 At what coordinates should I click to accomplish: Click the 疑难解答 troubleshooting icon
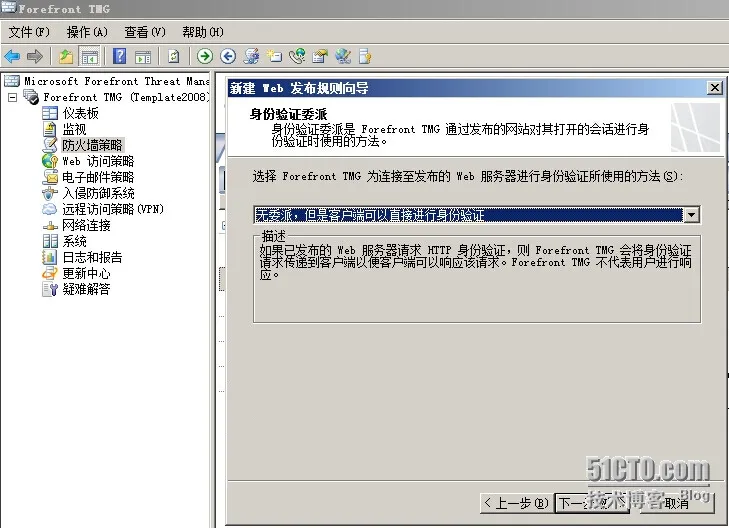[x=50, y=289]
